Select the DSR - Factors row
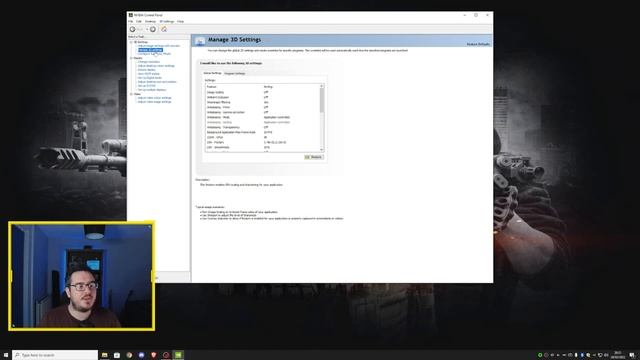 click(262, 142)
